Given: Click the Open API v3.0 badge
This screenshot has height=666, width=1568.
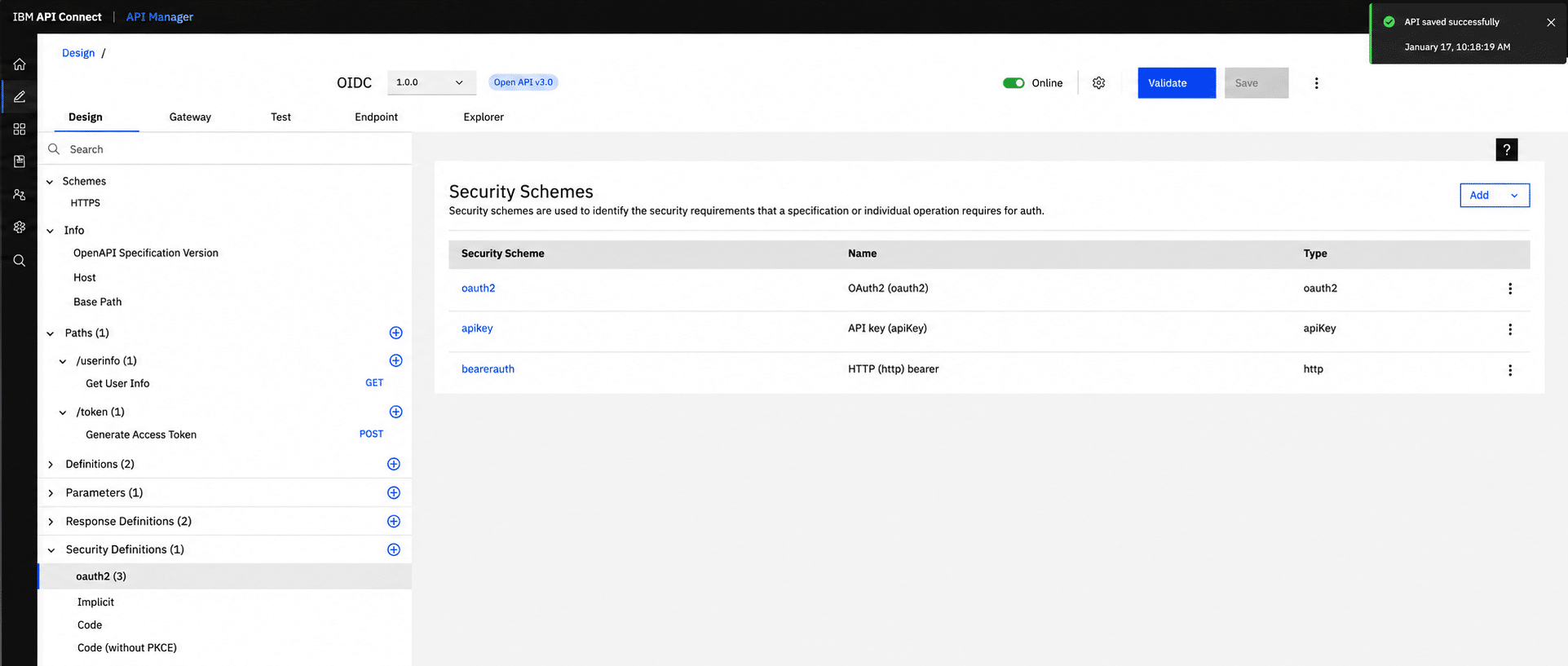Looking at the screenshot, I should (x=523, y=82).
